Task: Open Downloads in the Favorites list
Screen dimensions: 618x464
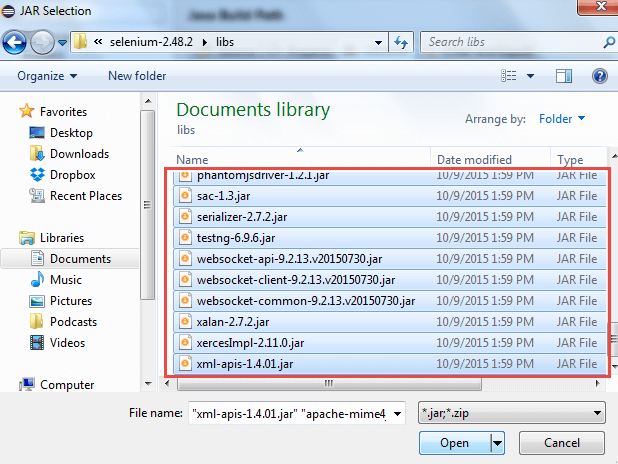Action: click(79, 154)
